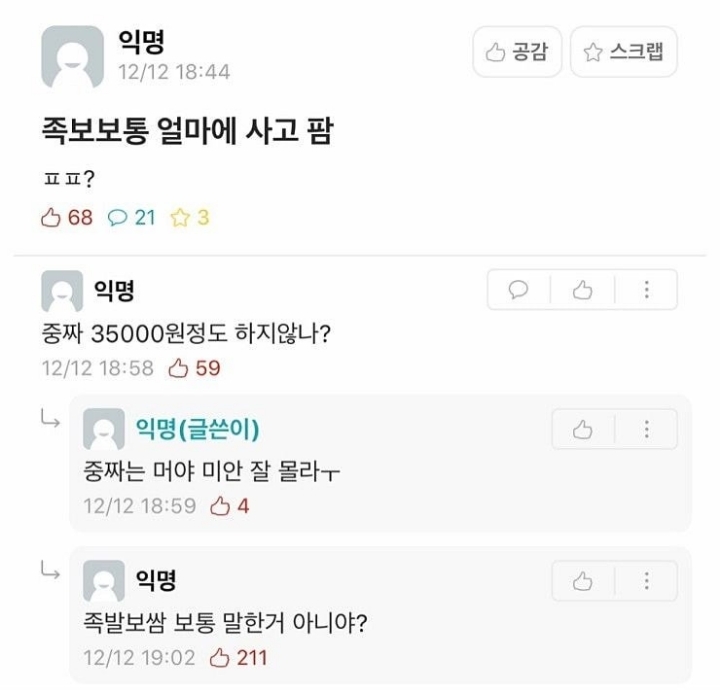Click first commenter's avatar image
This screenshot has width=720, height=691.
pyautogui.click(x=62, y=291)
